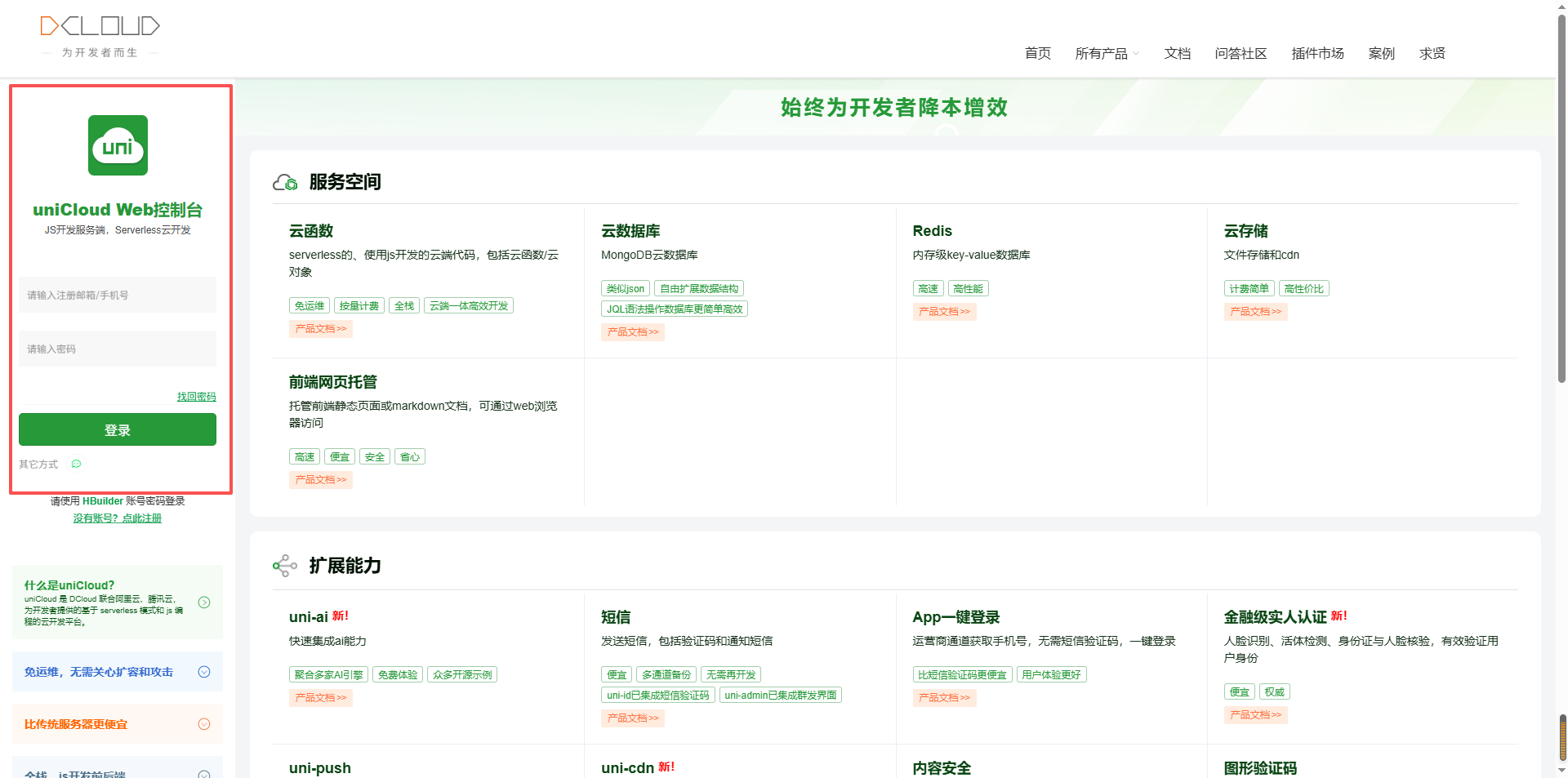Click the cloud icon beside 服务空间 heading
The width and height of the screenshot is (1568, 778).
click(284, 182)
